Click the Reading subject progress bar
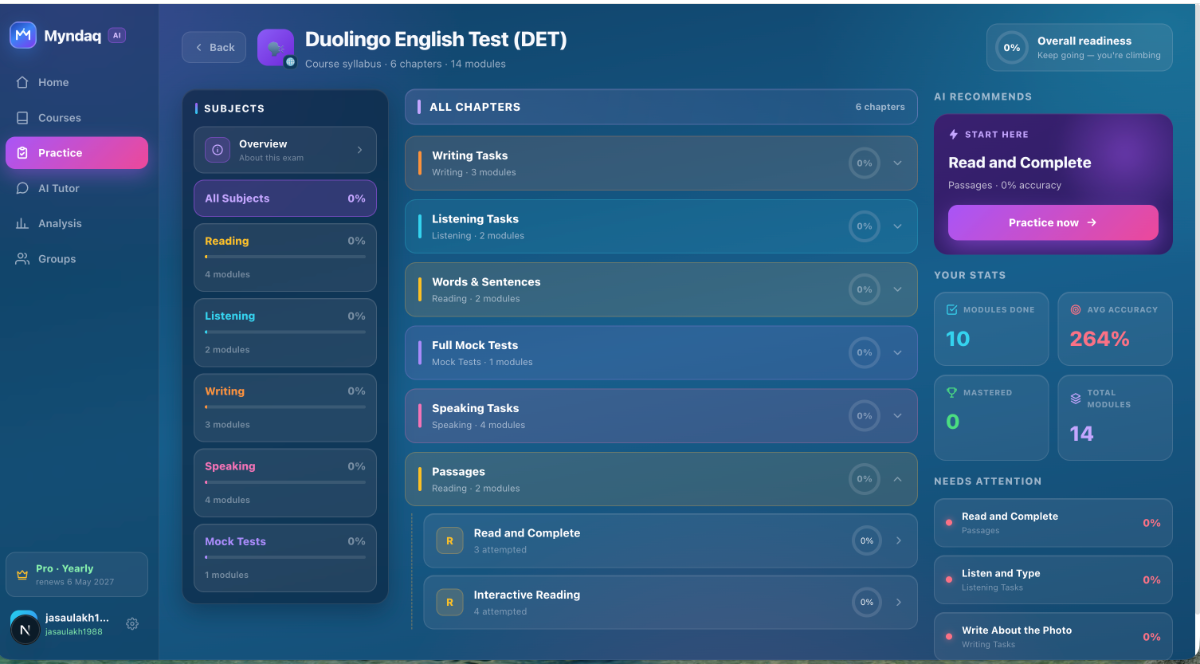The width and height of the screenshot is (1200, 664). tap(285, 257)
